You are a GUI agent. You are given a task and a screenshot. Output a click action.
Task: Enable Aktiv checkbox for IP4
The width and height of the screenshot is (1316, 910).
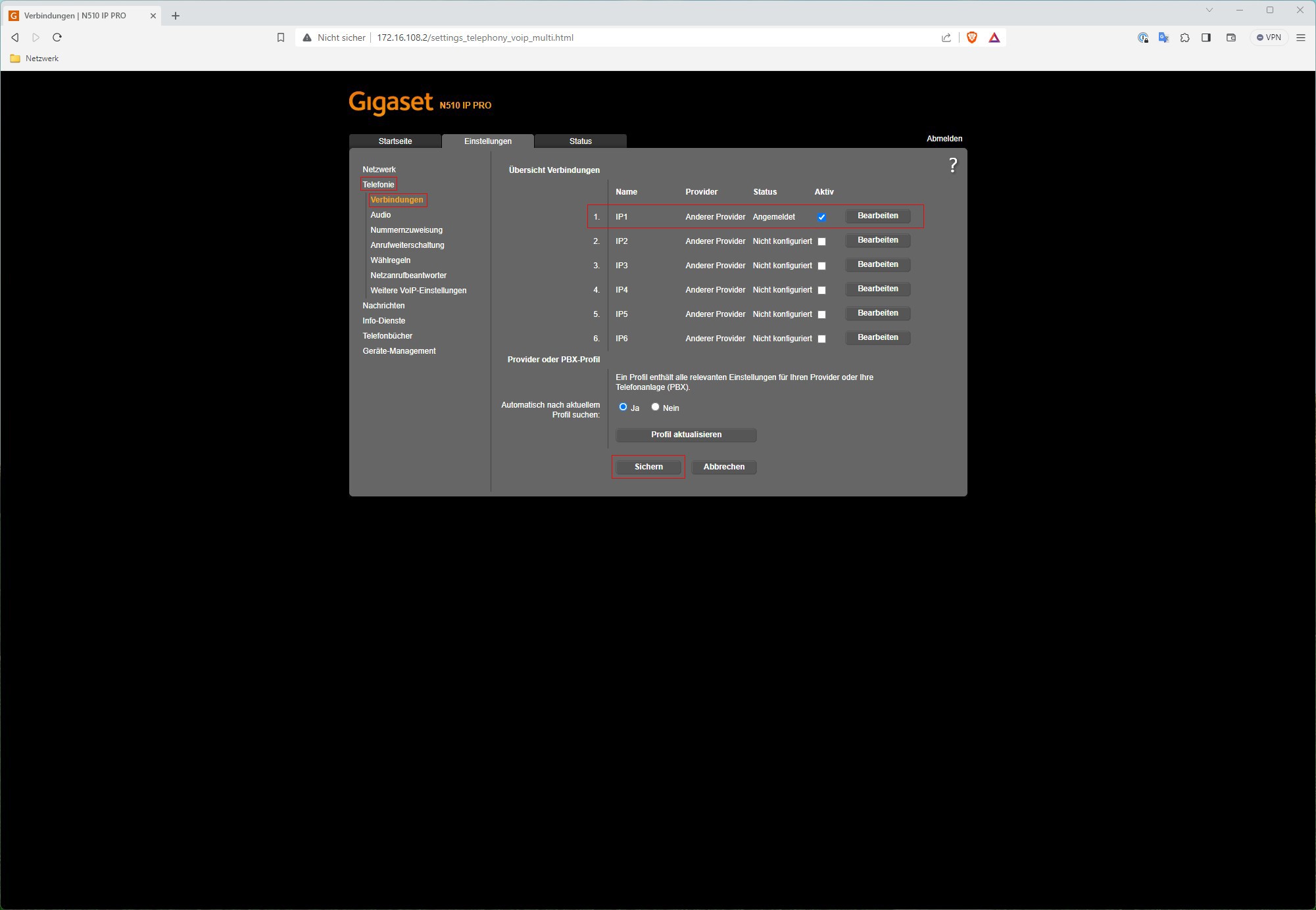[x=821, y=290]
